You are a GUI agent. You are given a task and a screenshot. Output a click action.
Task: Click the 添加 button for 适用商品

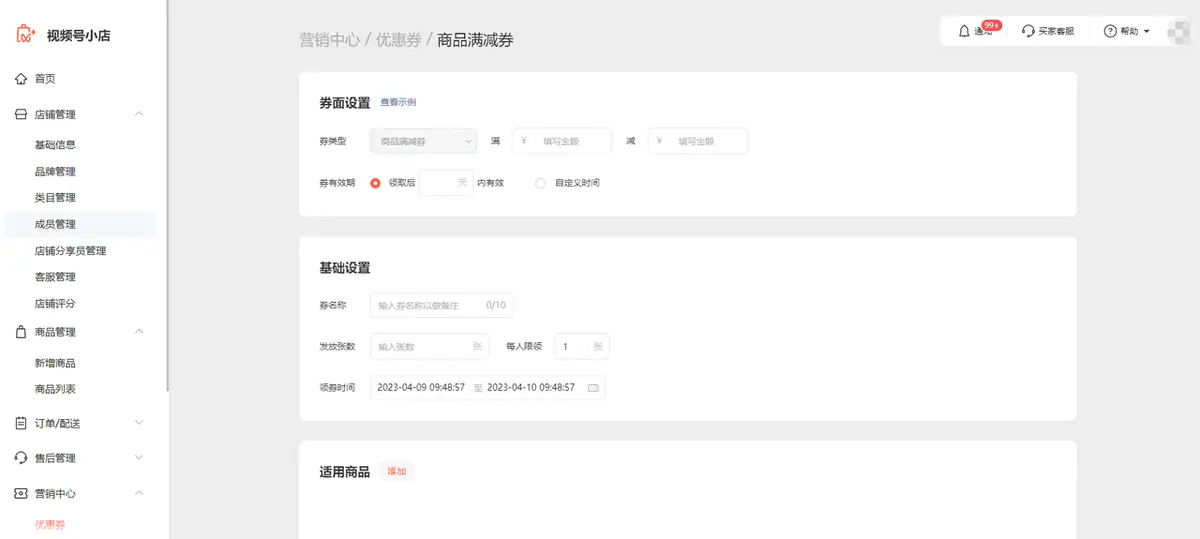397,471
